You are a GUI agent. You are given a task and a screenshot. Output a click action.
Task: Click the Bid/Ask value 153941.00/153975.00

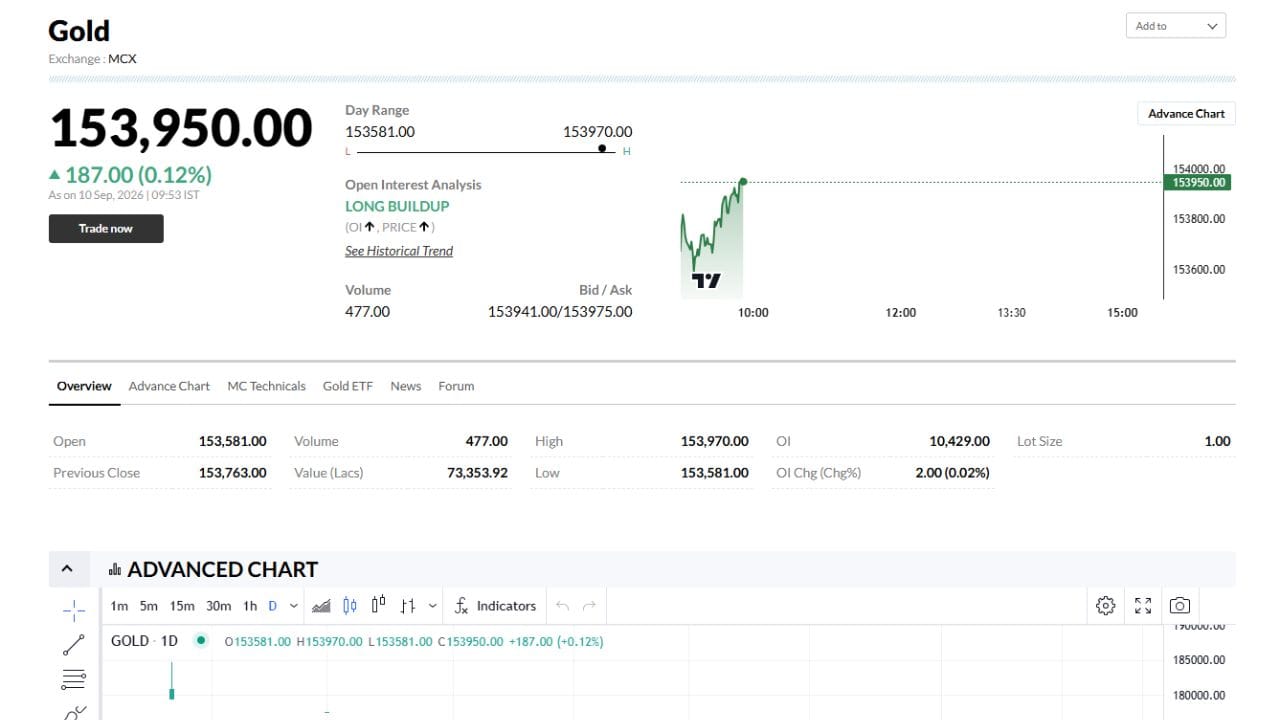[560, 311]
